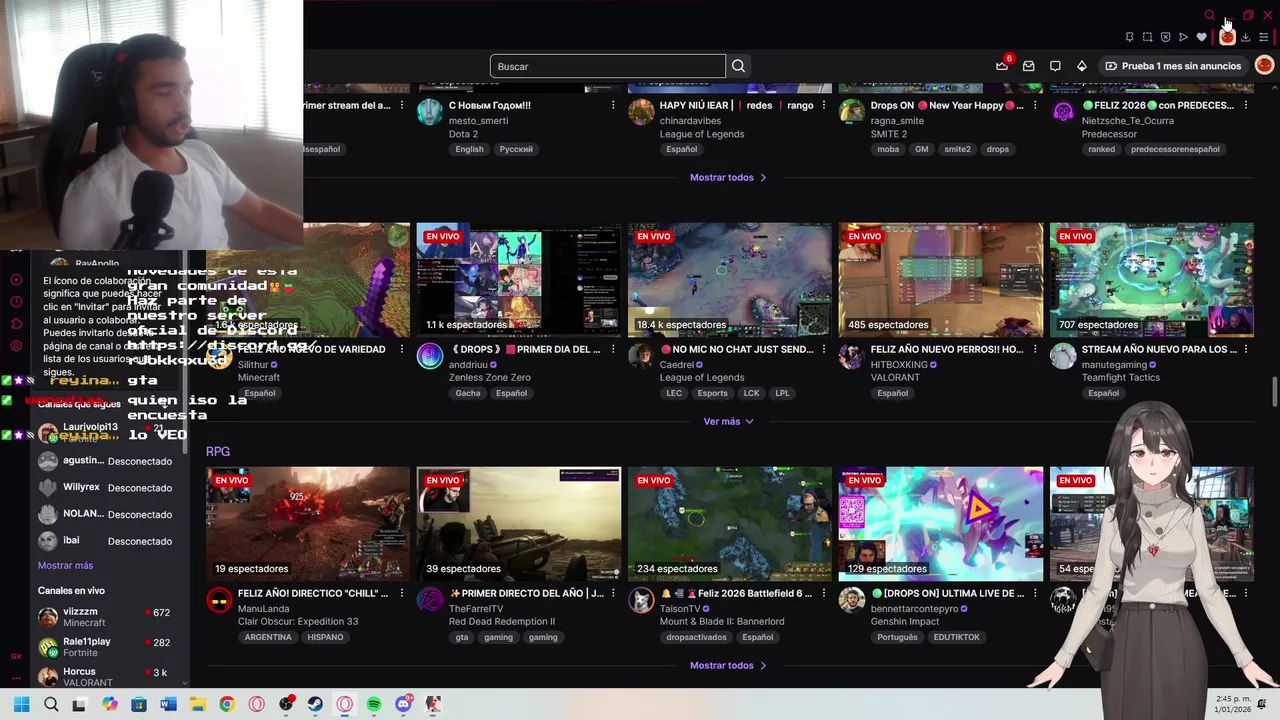This screenshot has width=1280, height=720.
Task: Click the search magnifier button beside Buscar
Action: coord(738,66)
